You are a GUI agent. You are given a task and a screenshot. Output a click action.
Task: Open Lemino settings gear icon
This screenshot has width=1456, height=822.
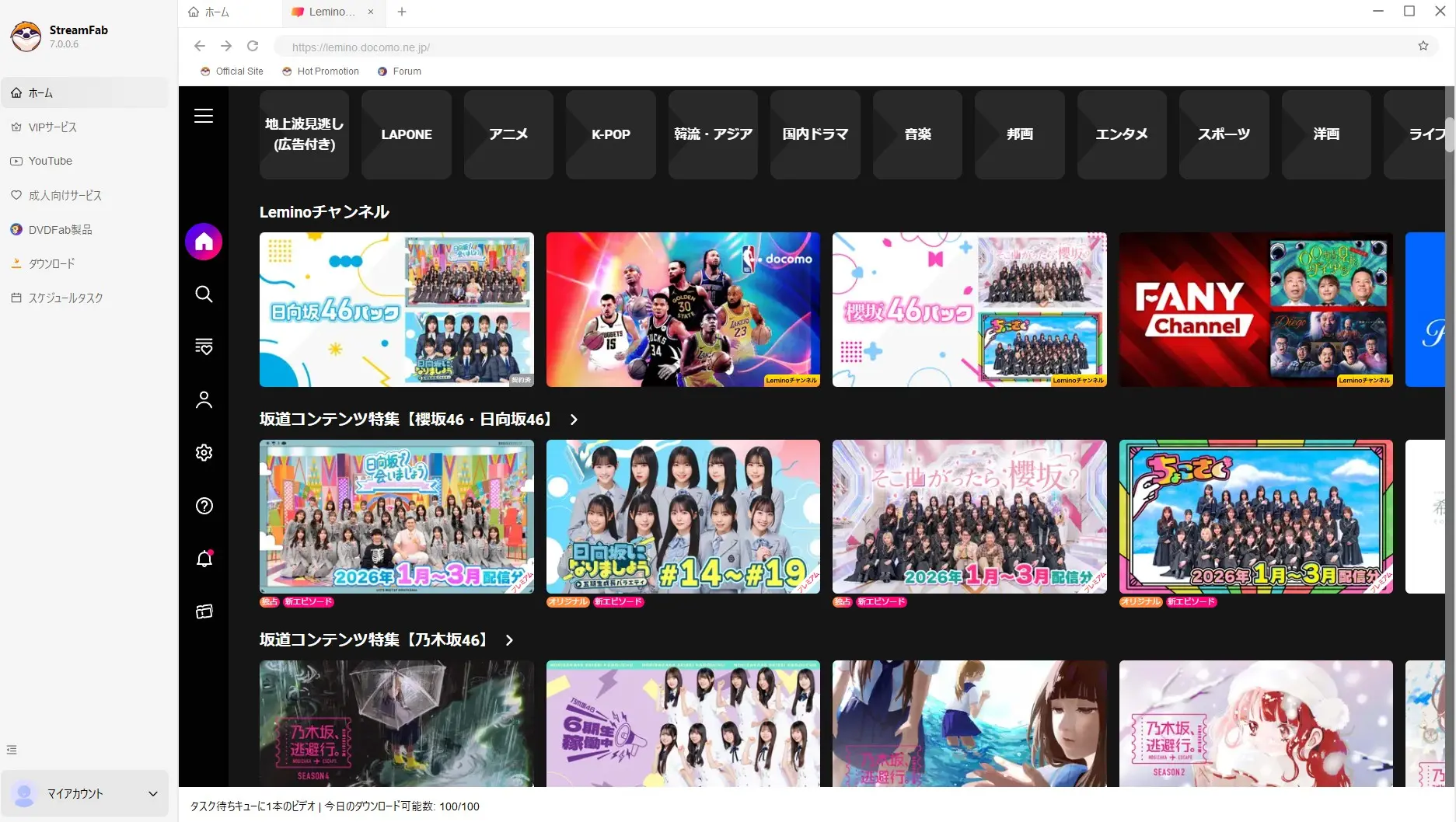(204, 452)
